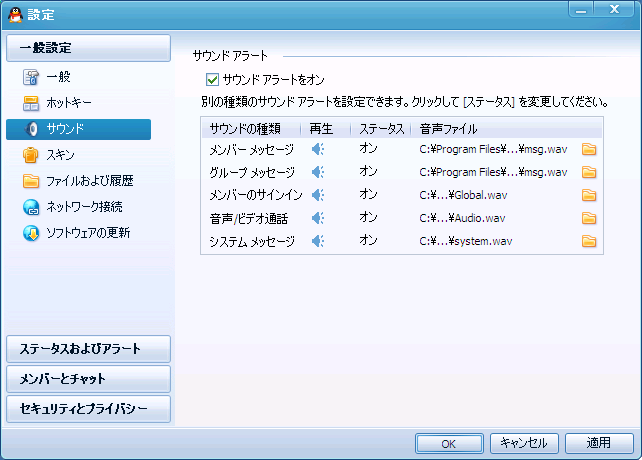Browse folder for グループ メッセージ sound file
Screen dimensions: 642x460
(x=589, y=172)
